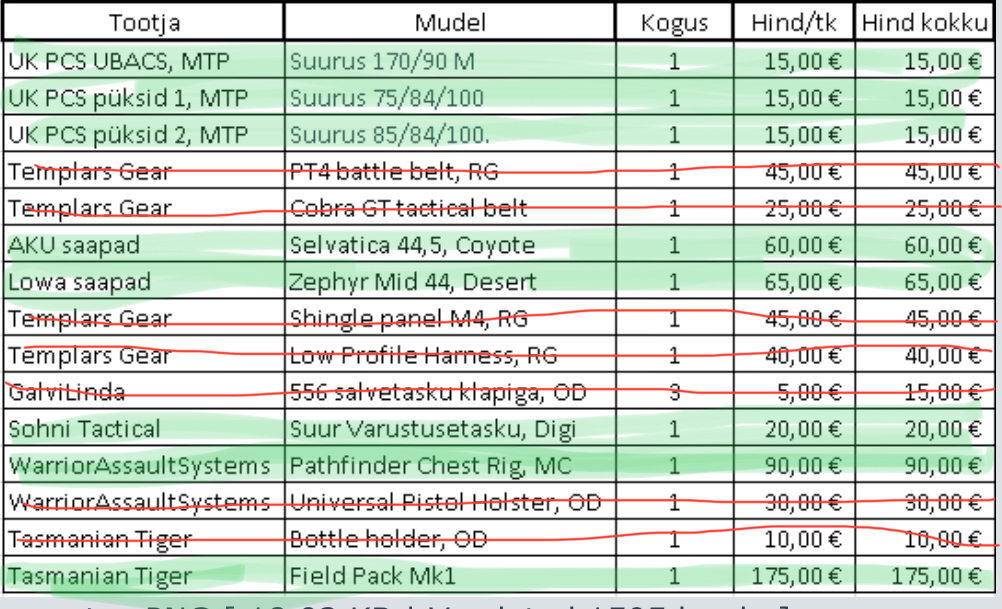Select the "GalviLinda" manufacturer cell

tap(66, 392)
